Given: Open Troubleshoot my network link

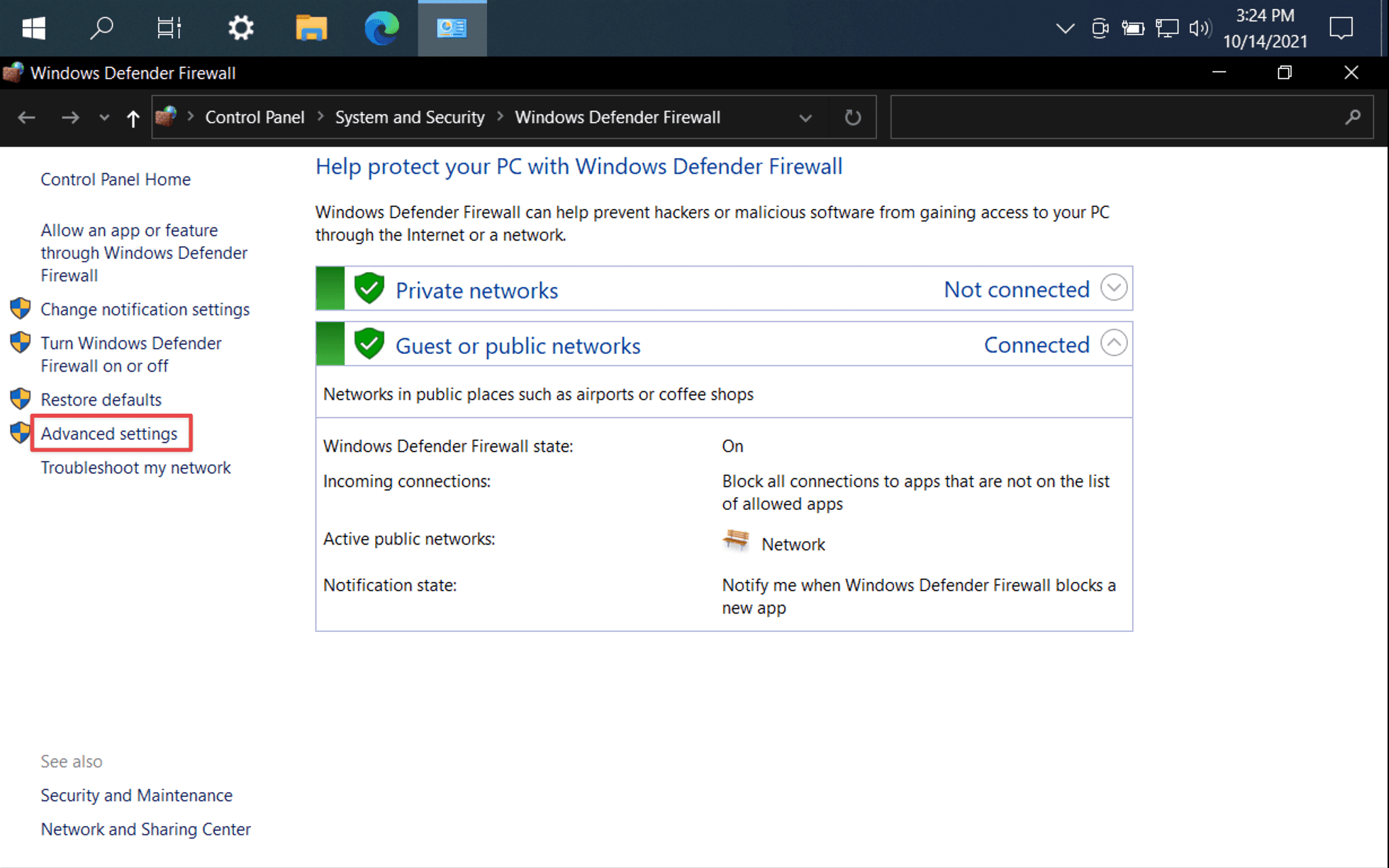Looking at the screenshot, I should [136, 467].
